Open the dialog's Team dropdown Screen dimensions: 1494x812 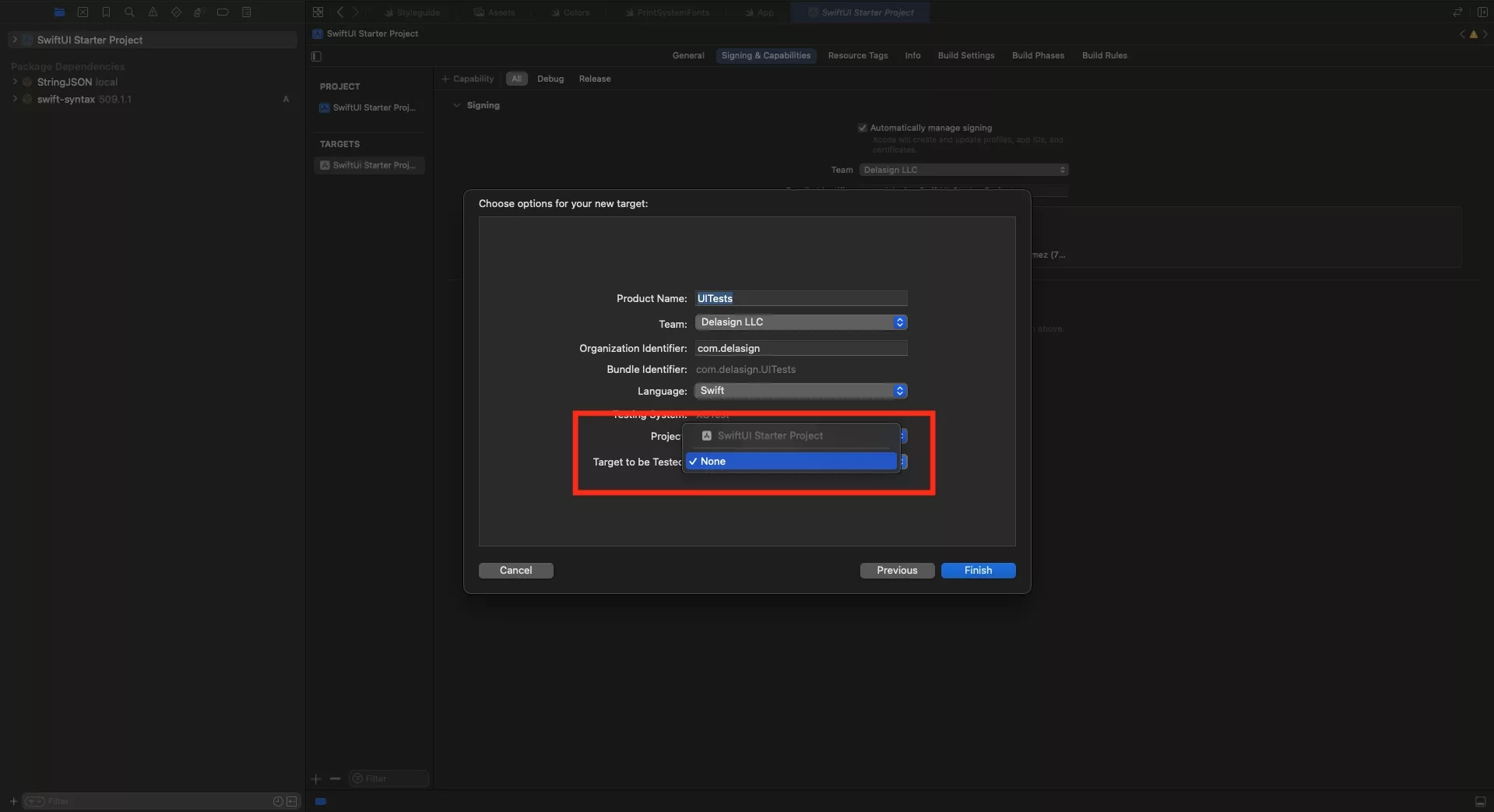point(801,322)
